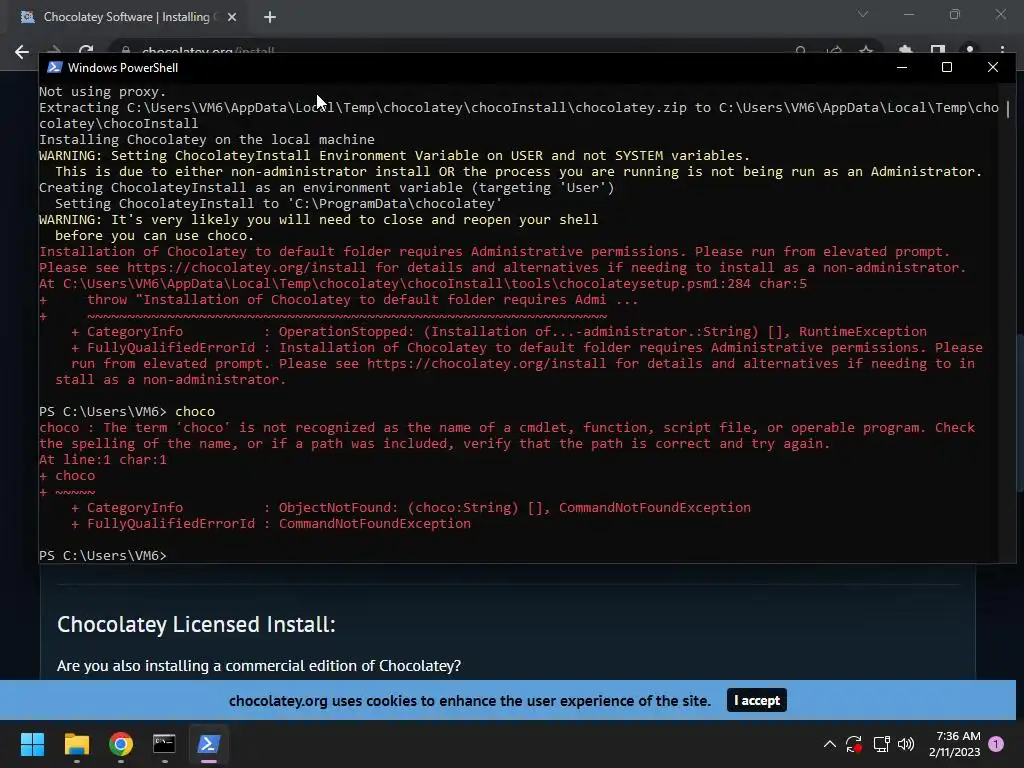Open network status tray icon
The width and height of the screenshot is (1024, 768).
coord(881,744)
